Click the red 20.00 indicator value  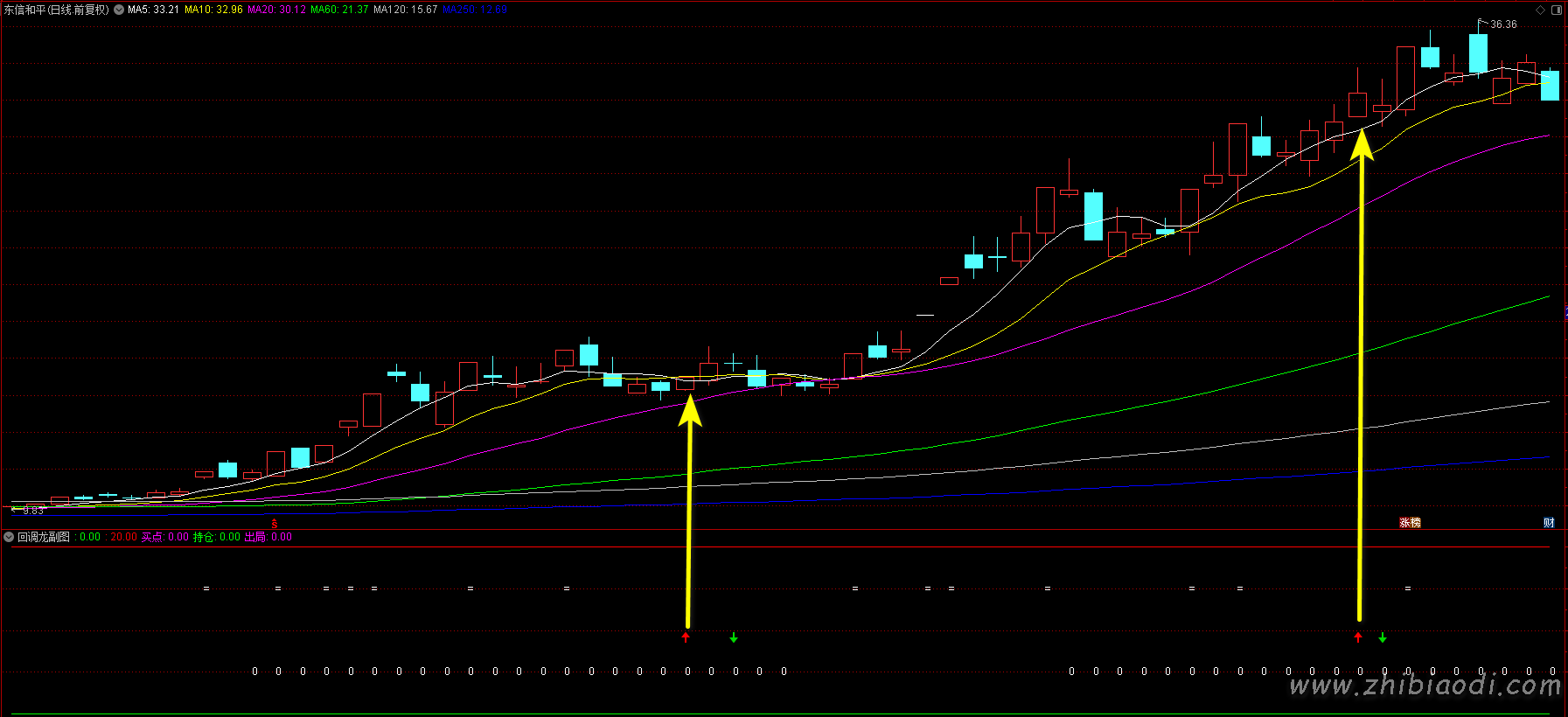click(123, 537)
